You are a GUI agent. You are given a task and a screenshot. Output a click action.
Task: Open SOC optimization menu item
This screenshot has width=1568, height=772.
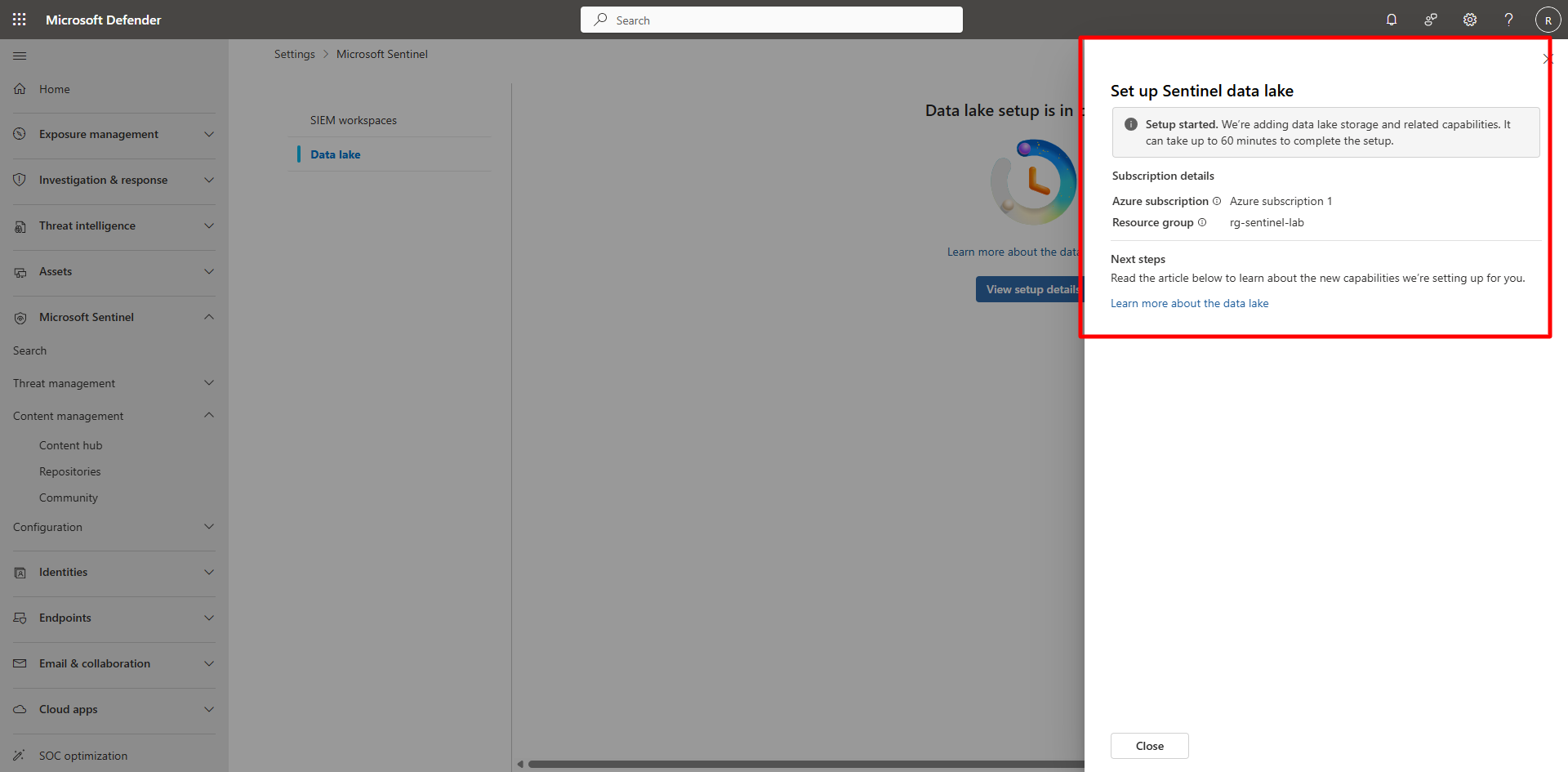pyautogui.click(x=83, y=756)
